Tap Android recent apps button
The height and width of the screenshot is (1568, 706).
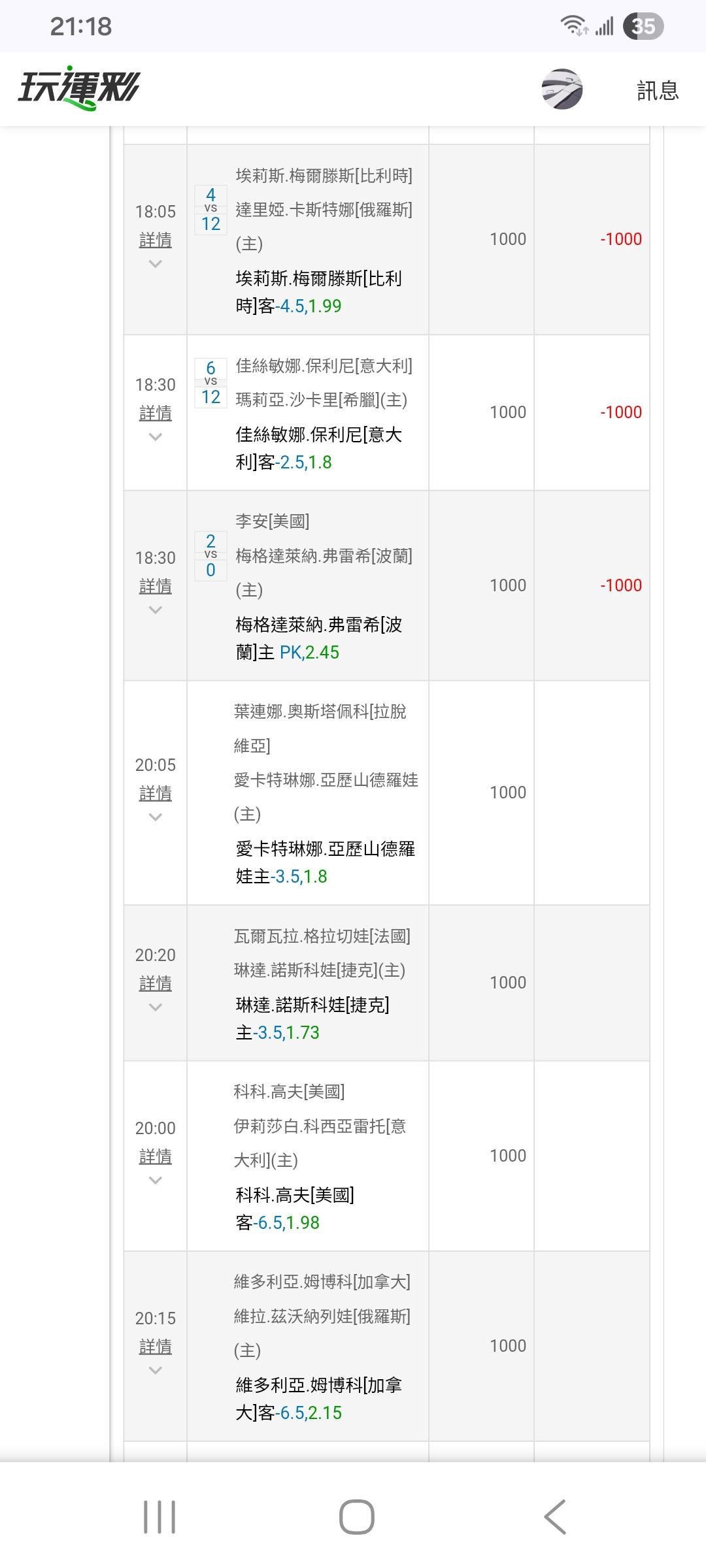(x=160, y=1516)
